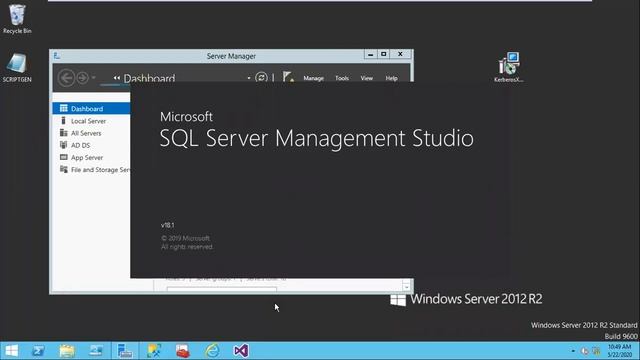Open navigation history dropdown beside forward arrow
Image resolution: width=640 pixels, height=360 pixels.
93,77
